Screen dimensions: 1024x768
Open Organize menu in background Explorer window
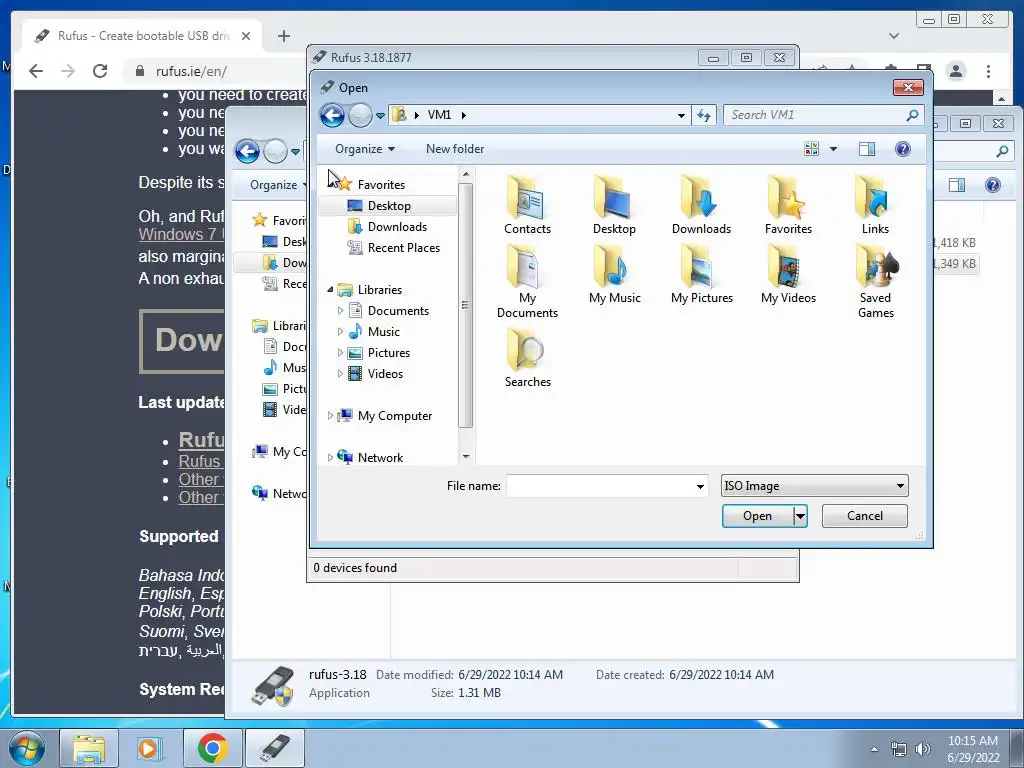278,185
